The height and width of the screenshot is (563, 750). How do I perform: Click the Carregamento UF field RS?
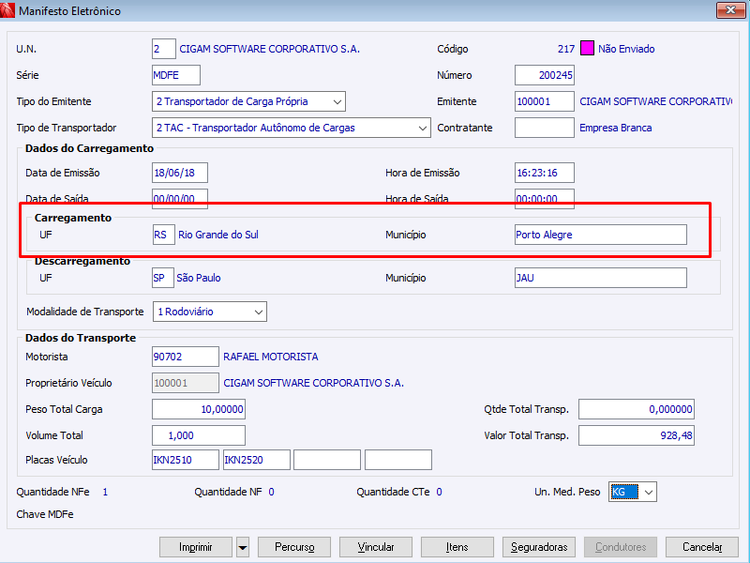[164, 235]
